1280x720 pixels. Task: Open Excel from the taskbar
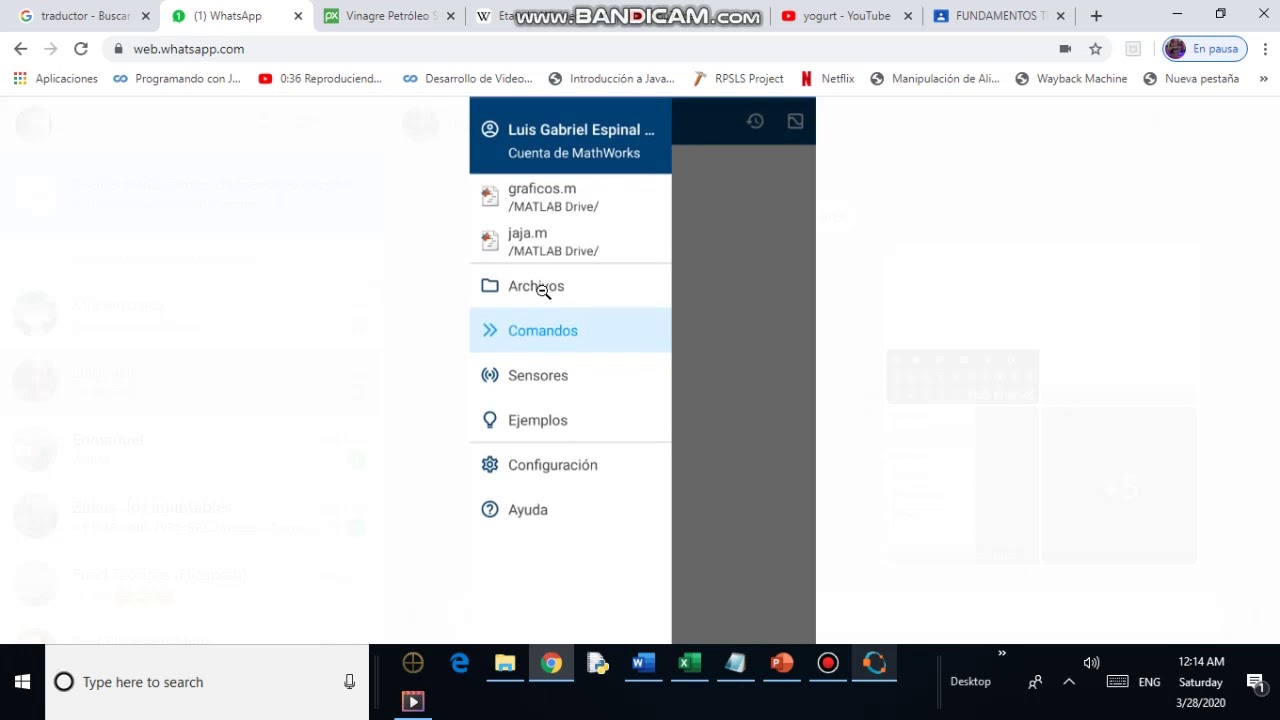(x=689, y=663)
